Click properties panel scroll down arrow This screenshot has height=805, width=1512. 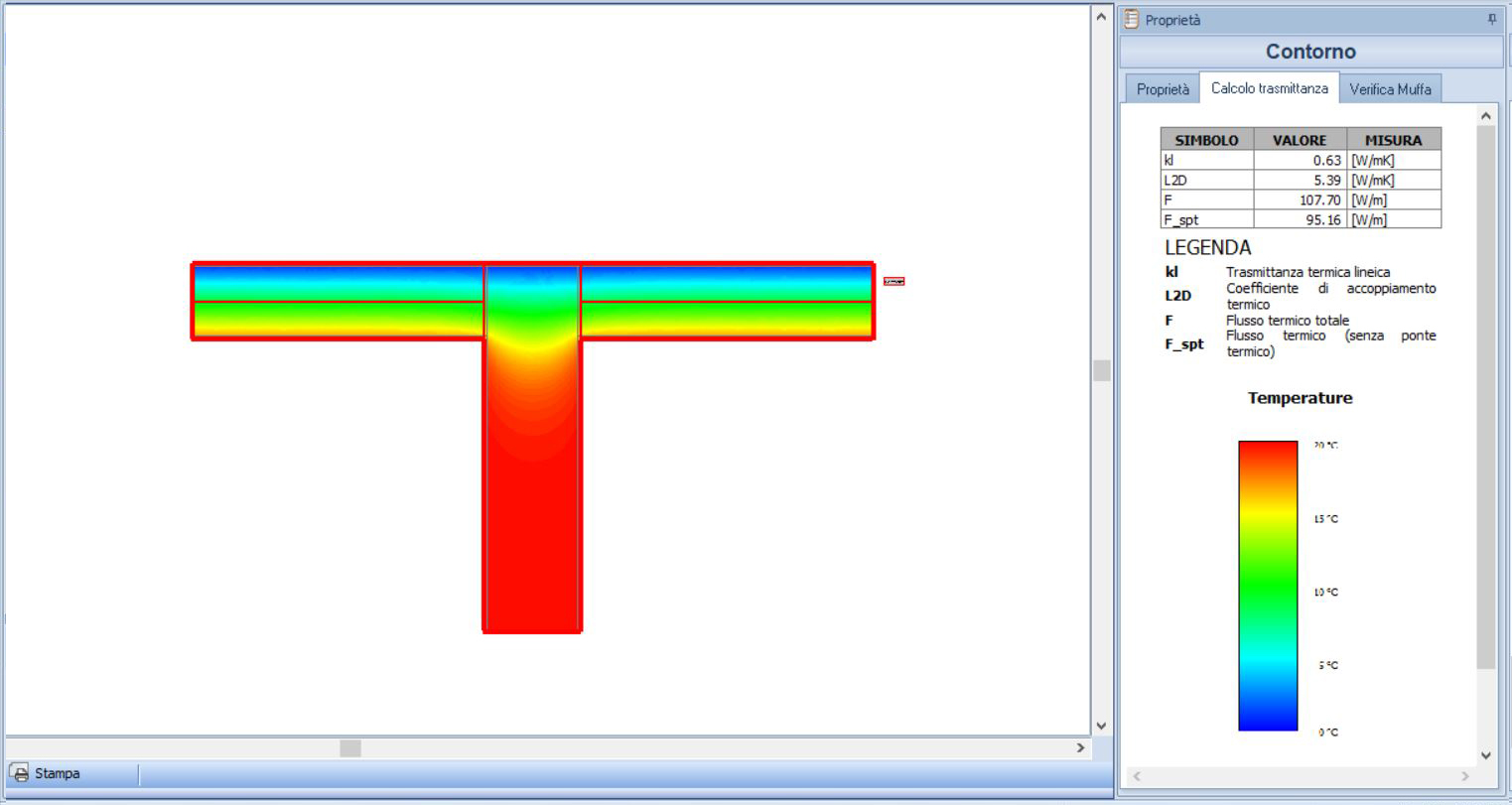(1485, 755)
